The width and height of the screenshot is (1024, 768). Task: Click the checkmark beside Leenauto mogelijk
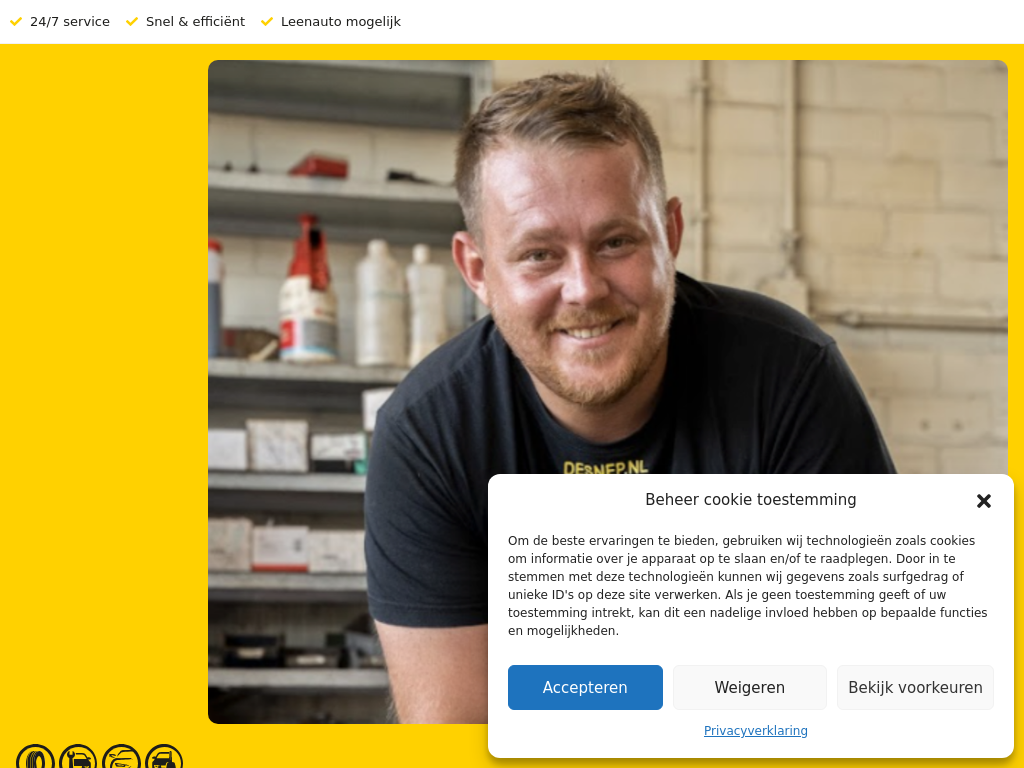coord(266,22)
